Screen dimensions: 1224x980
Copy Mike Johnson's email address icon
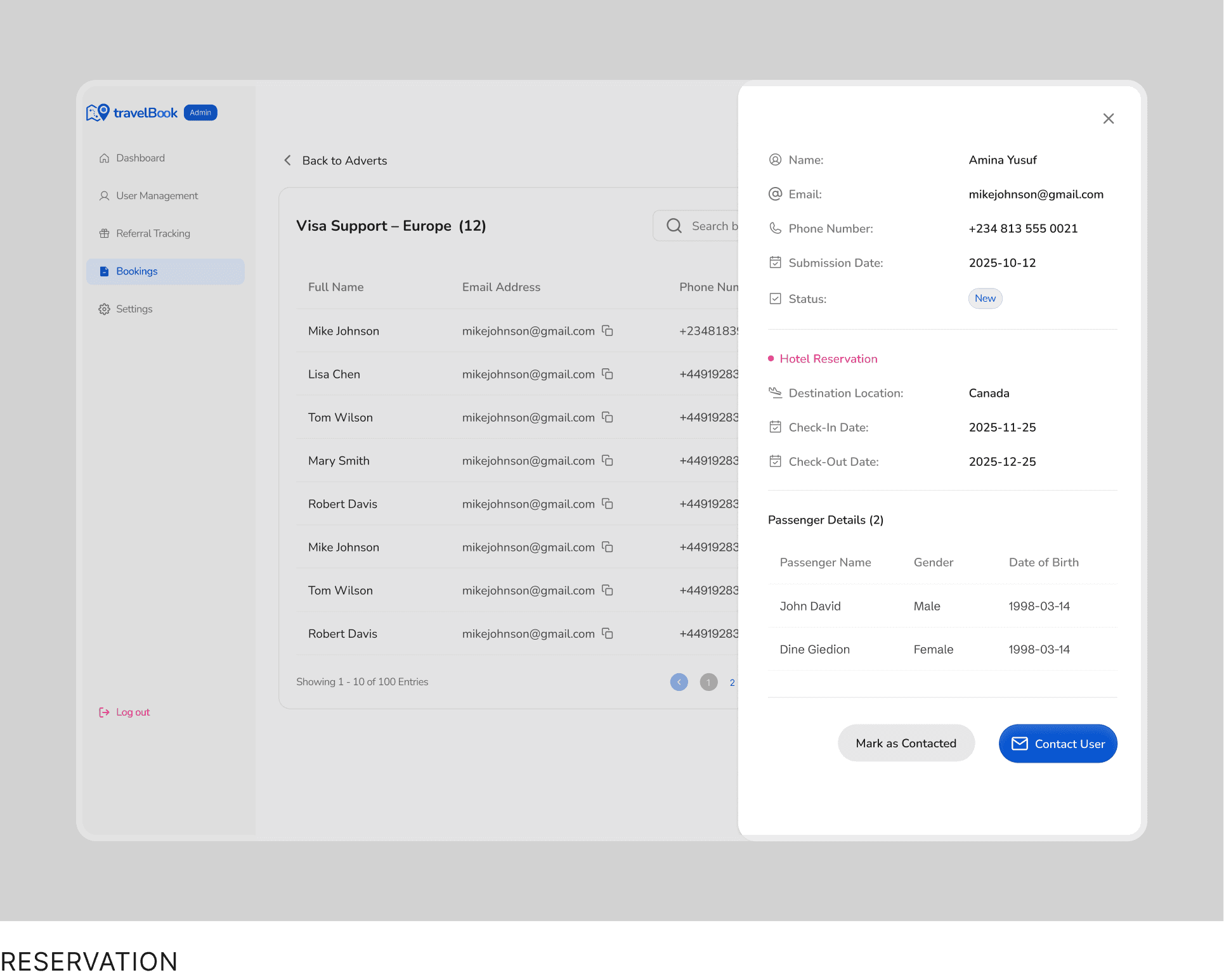[607, 331]
